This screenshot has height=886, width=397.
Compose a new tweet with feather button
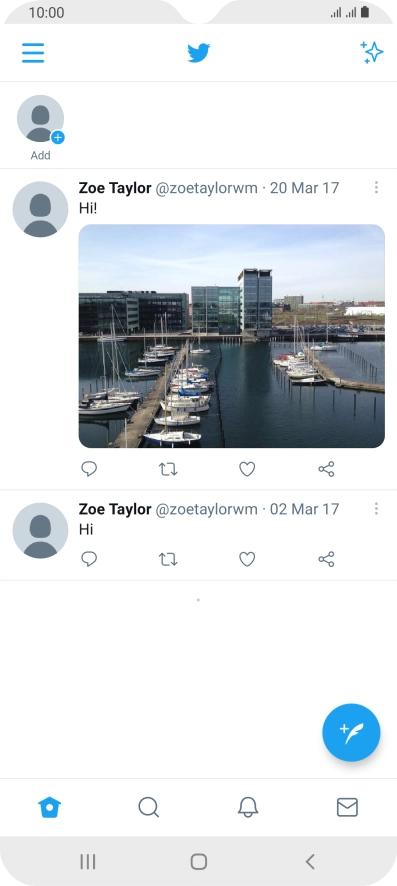[x=351, y=732]
